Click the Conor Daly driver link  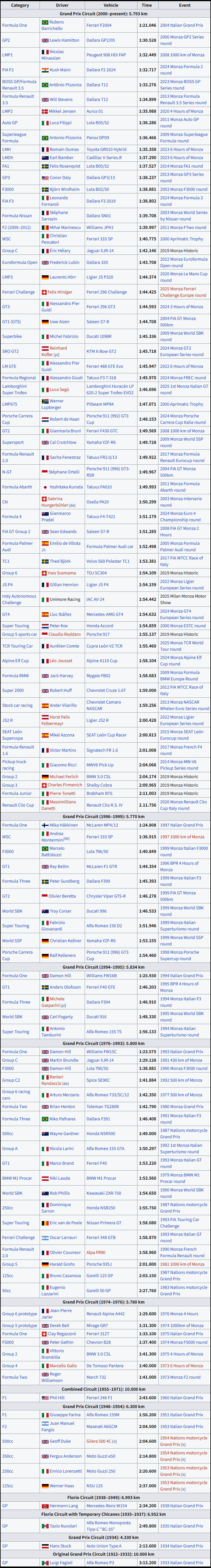(x=60, y=178)
